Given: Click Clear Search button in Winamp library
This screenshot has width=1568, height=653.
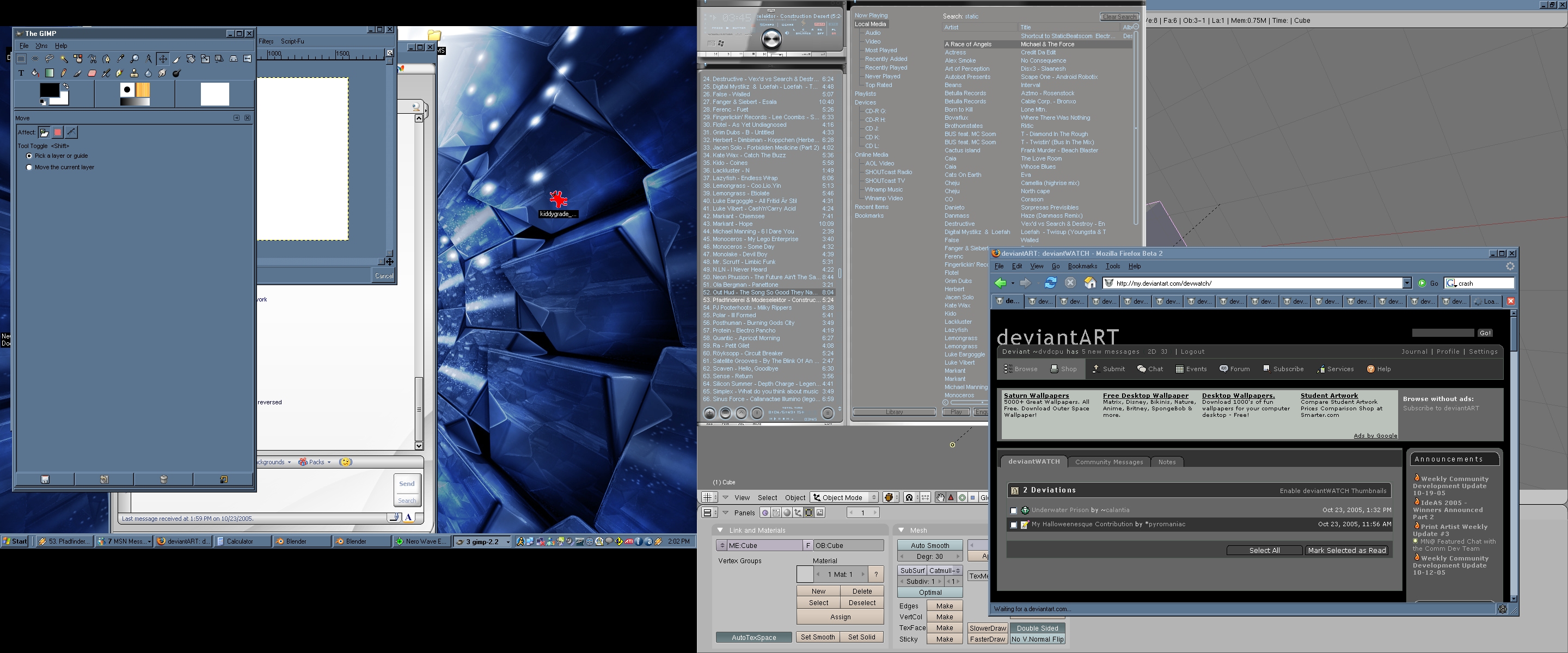Looking at the screenshot, I should tap(1119, 16).
